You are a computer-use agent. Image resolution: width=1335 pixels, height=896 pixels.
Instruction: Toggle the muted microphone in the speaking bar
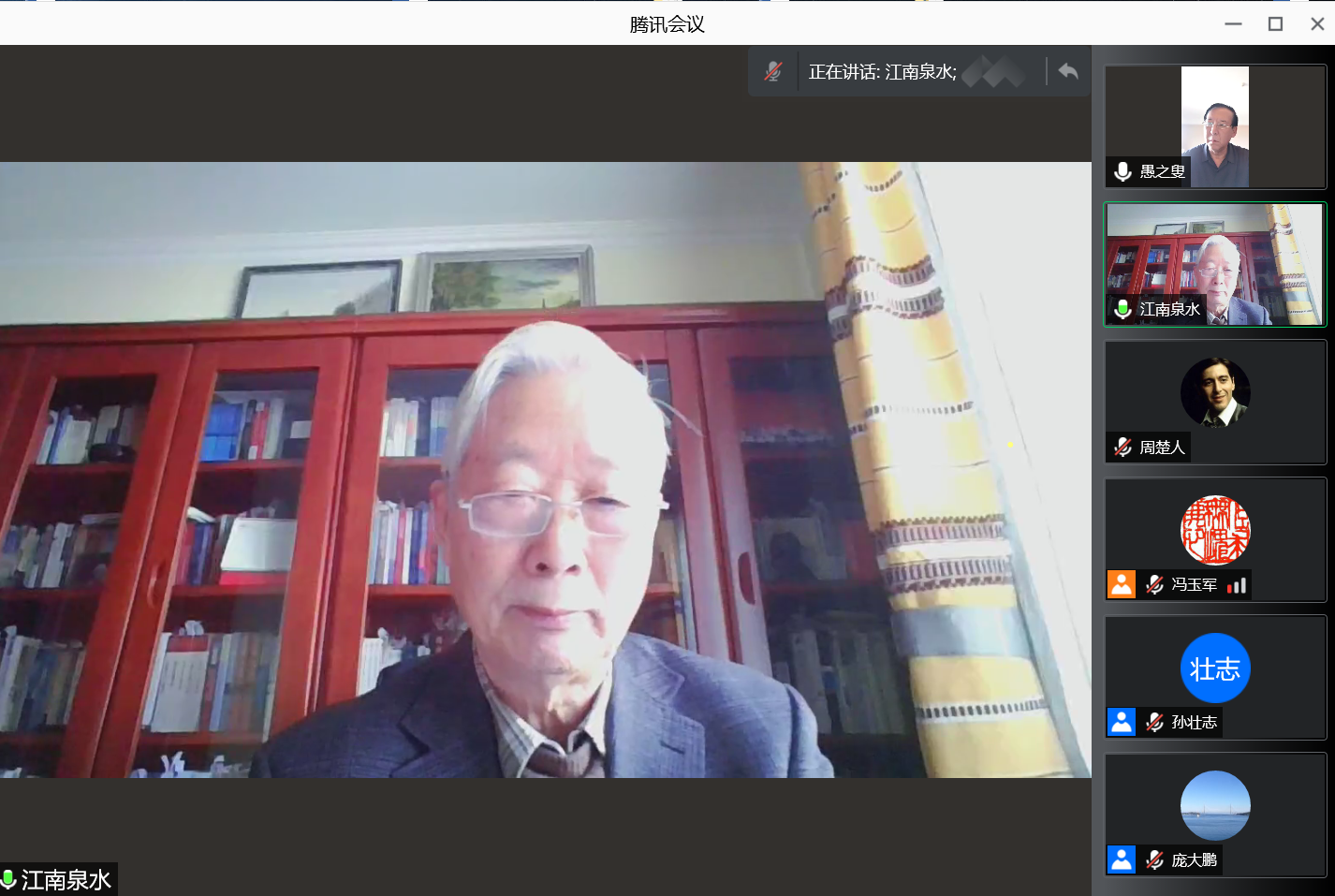pyautogui.click(x=772, y=71)
